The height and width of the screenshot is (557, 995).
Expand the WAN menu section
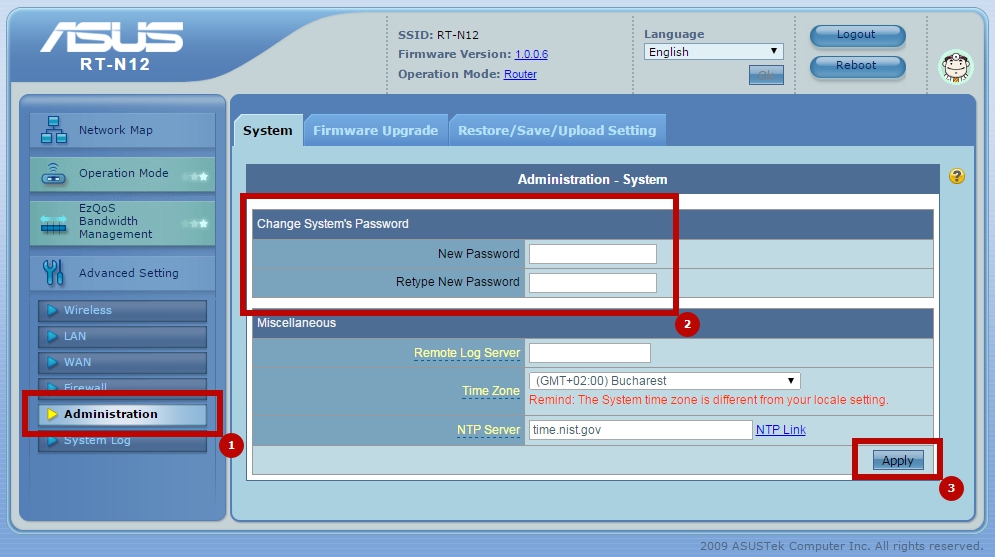coord(122,362)
